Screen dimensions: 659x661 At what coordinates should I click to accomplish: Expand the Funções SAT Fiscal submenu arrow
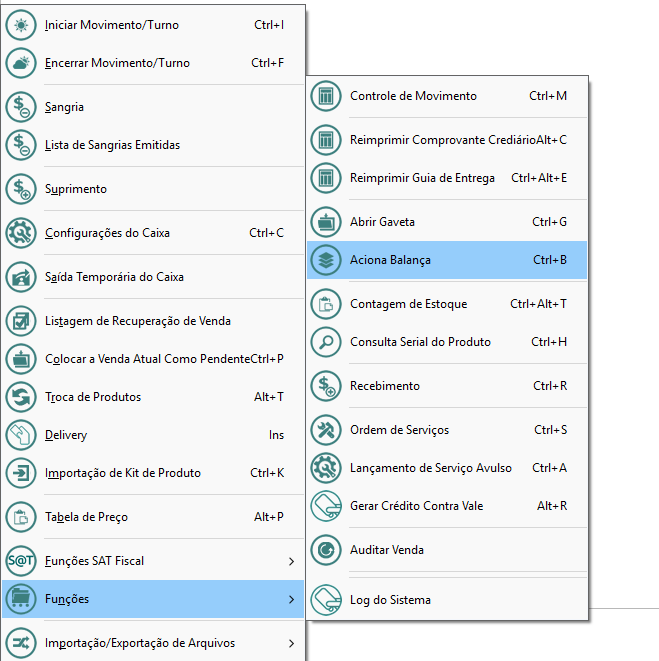[x=291, y=561]
